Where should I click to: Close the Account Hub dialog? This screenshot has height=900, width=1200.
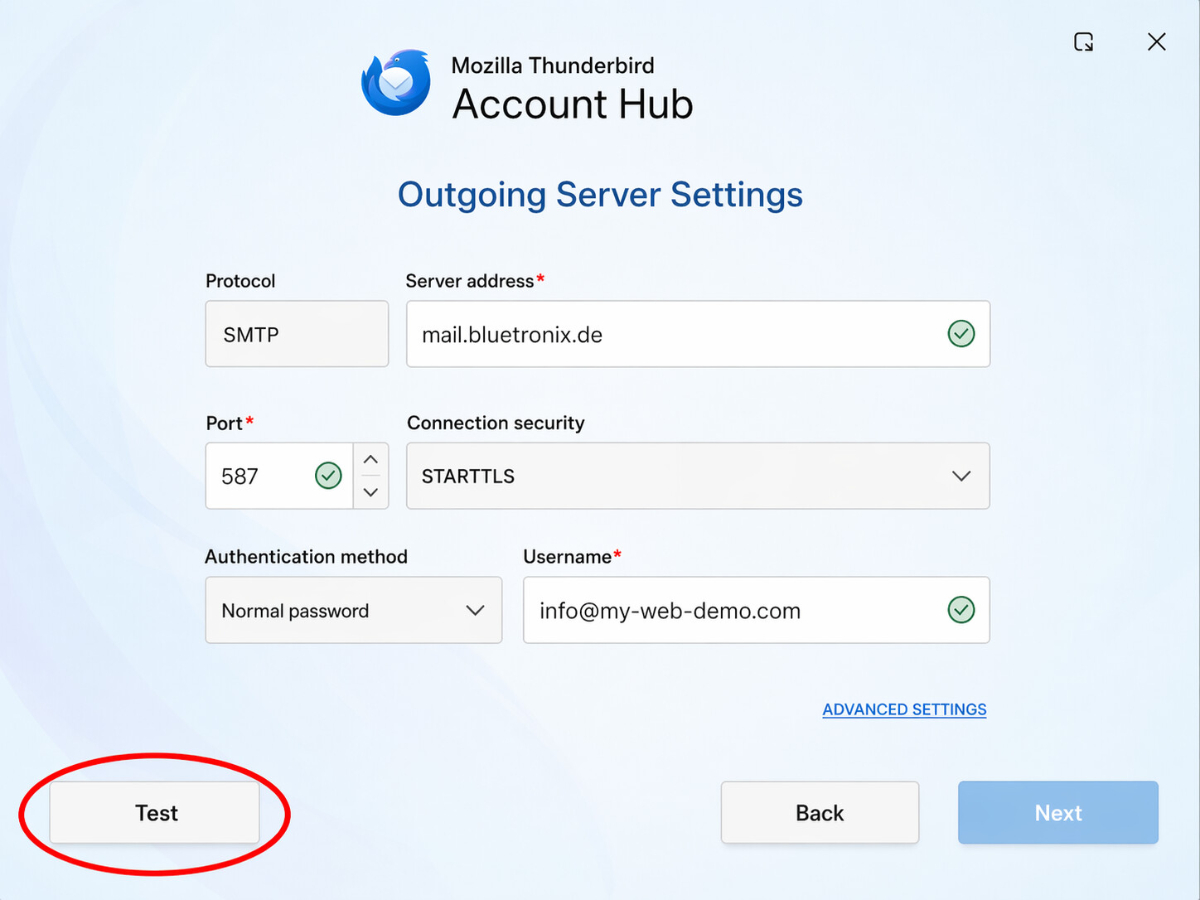click(x=1156, y=42)
